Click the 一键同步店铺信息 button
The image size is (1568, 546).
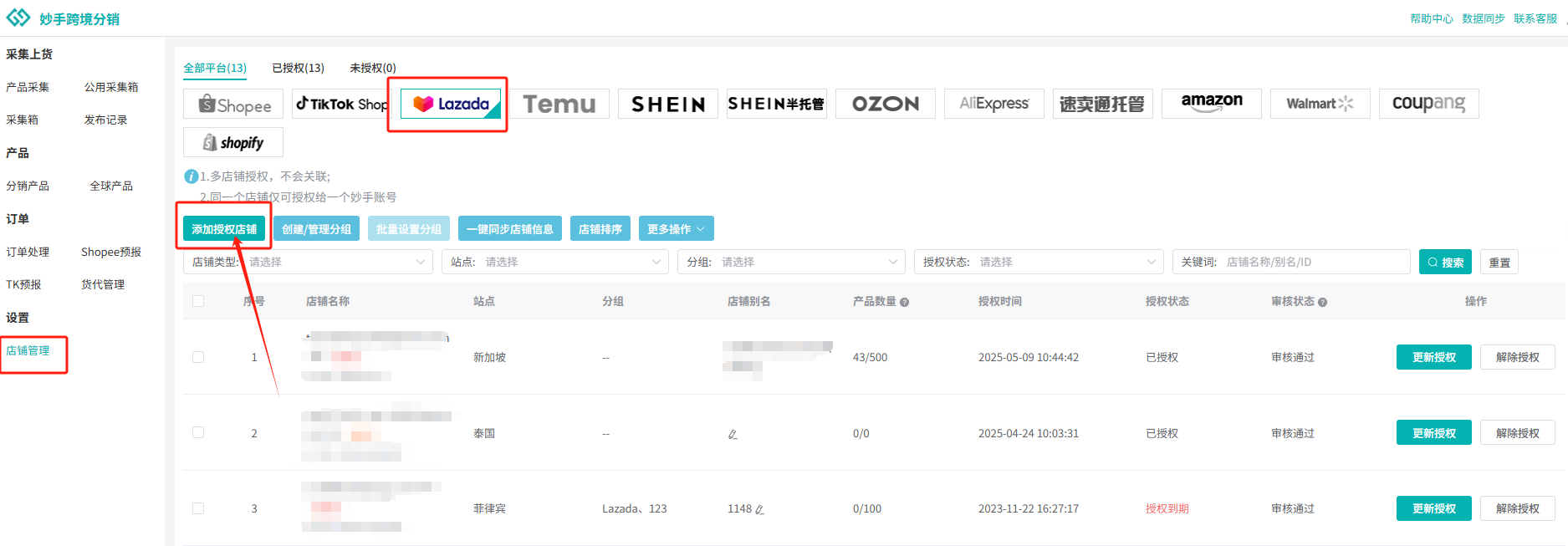(x=510, y=229)
